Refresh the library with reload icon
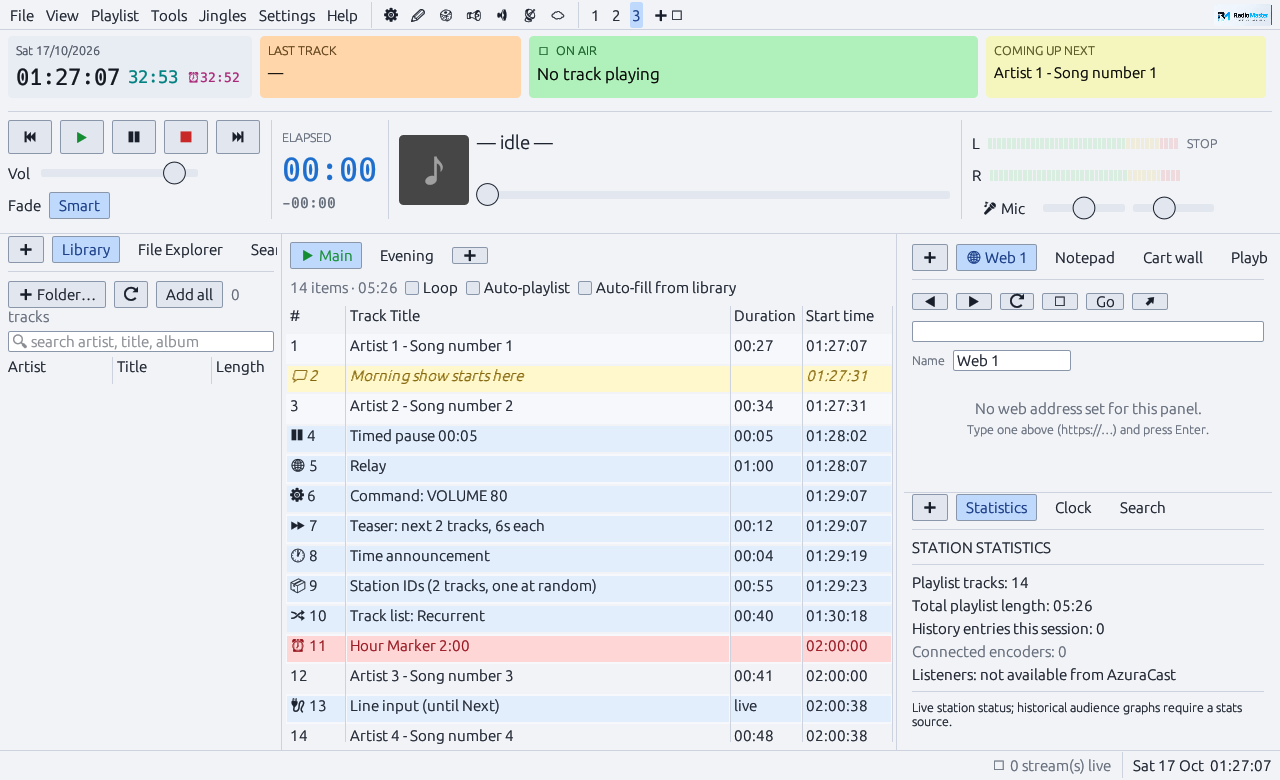Image resolution: width=1280 pixels, height=780 pixels. [x=131, y=294]
